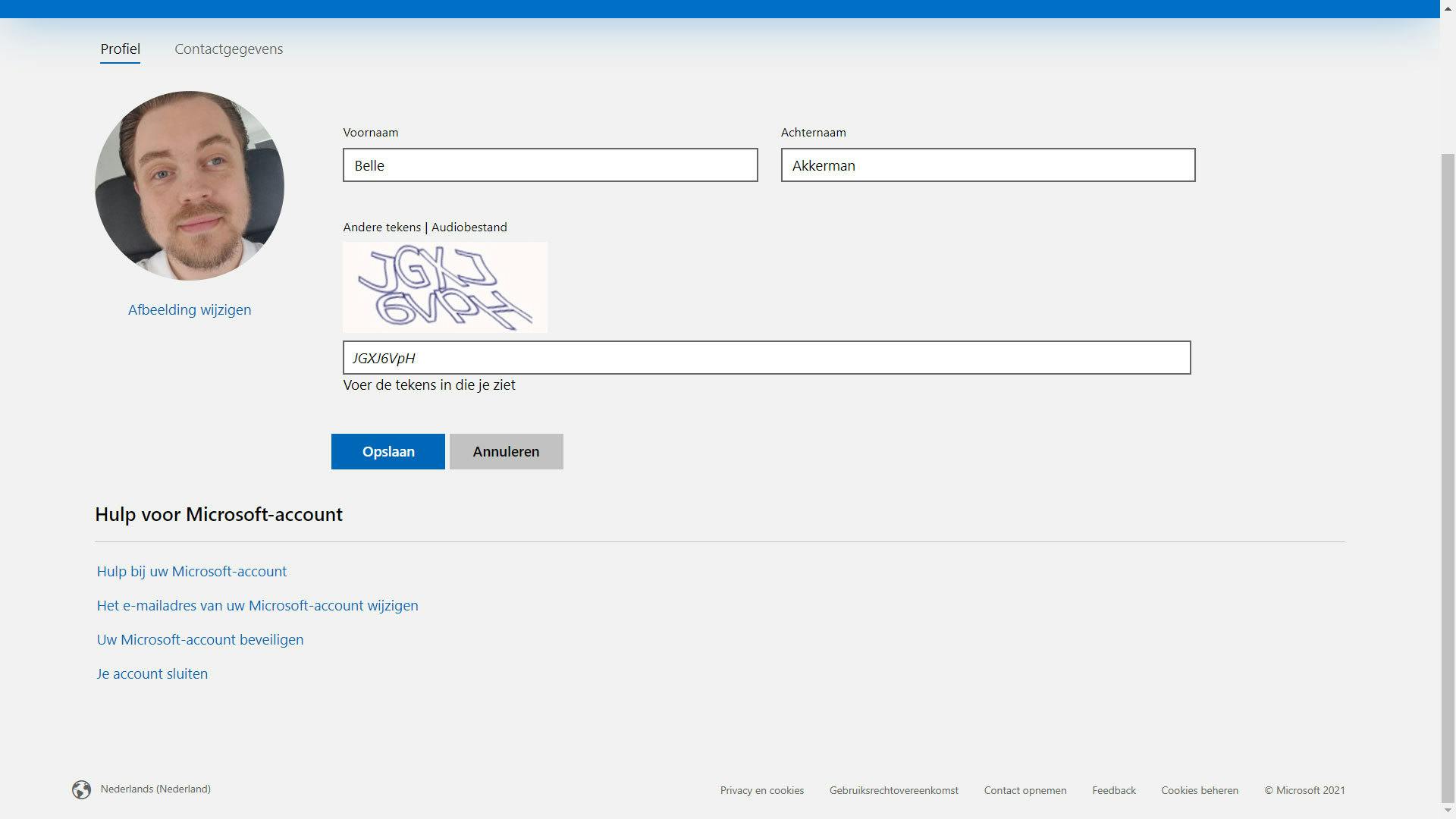Click Afbeelding wijzigen link

[x=190, y=309]
